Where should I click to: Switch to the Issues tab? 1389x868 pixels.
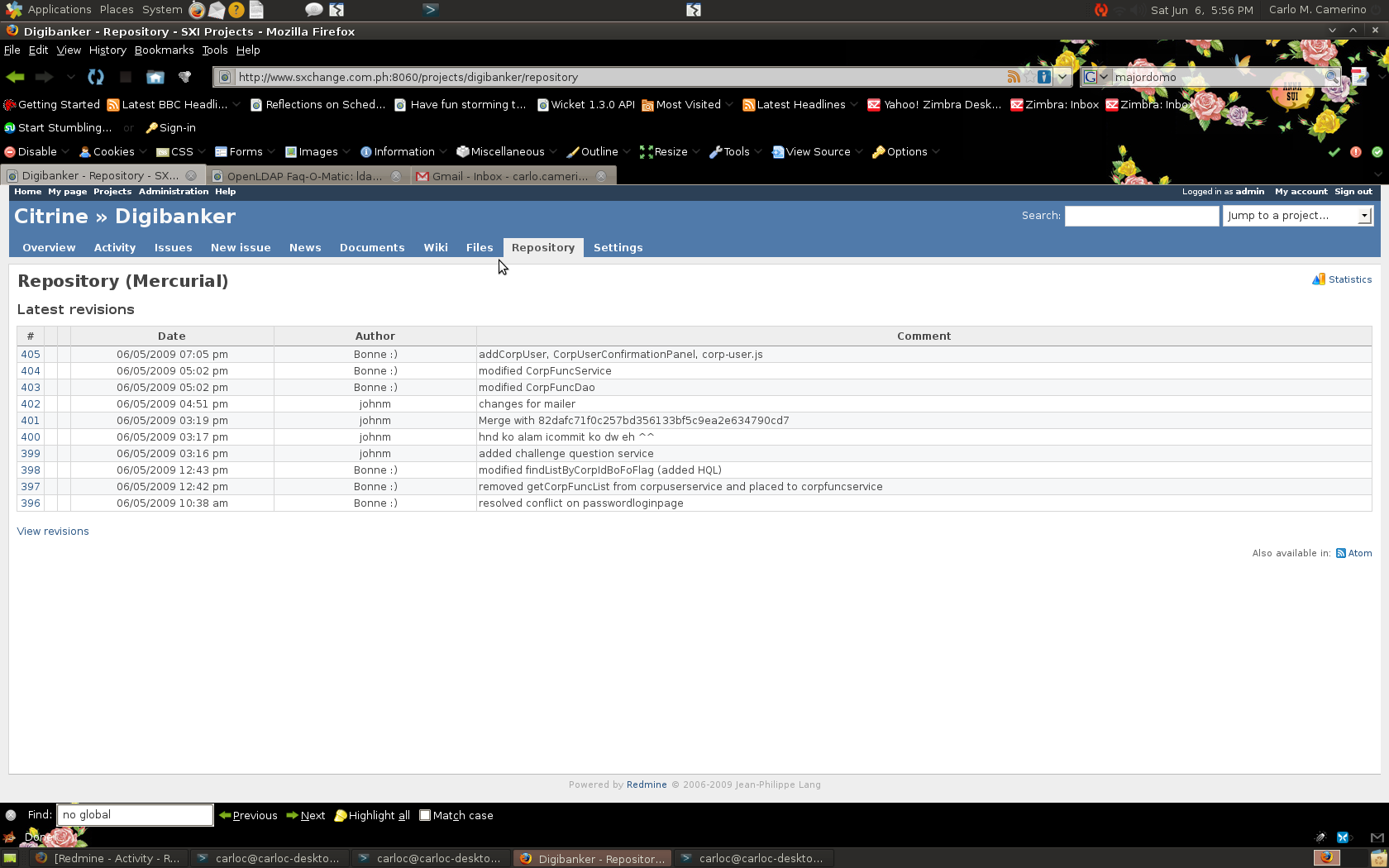(173, 248)
